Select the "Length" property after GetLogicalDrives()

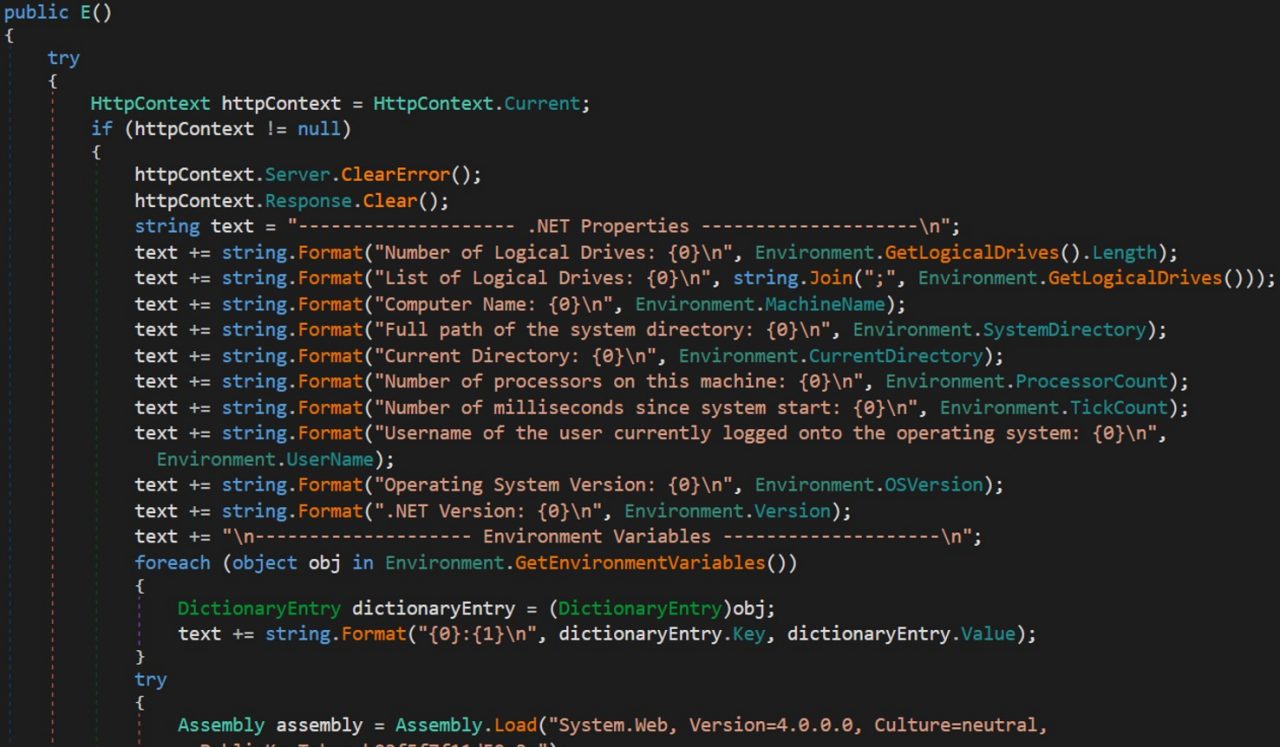pyautogui.click(x=1124, y=252)
